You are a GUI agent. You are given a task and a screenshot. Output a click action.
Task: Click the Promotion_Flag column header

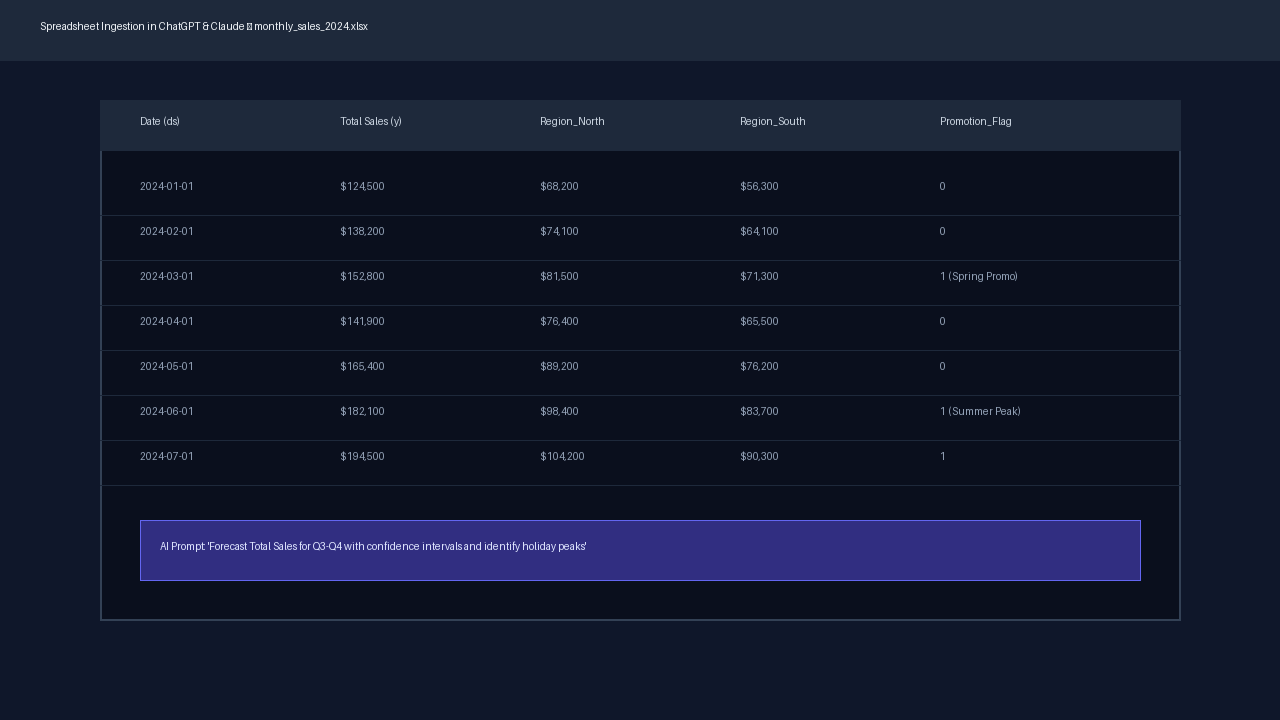click(976, 121)
